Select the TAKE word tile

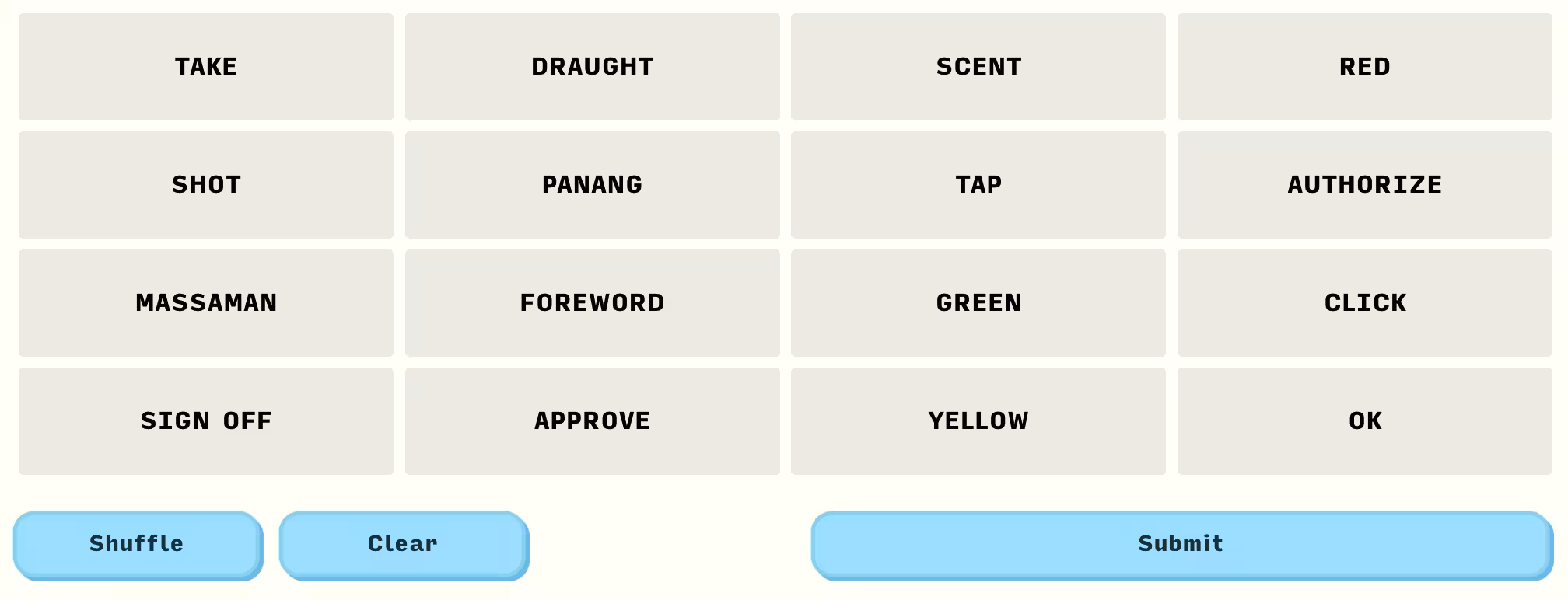point(206,67)
